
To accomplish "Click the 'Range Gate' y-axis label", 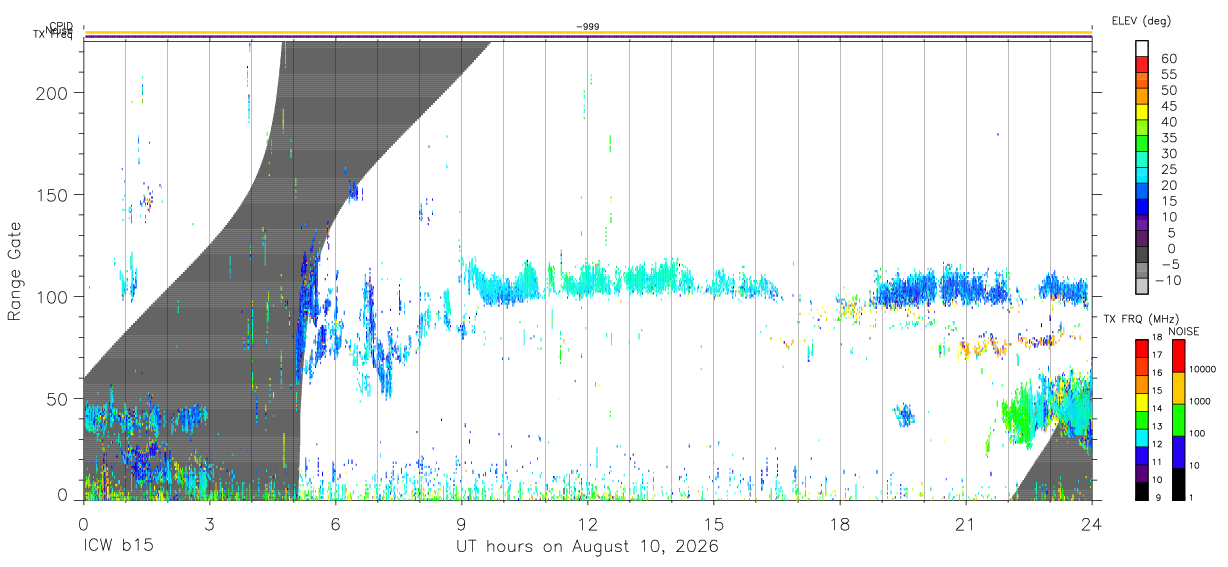I will click(15, 271).
